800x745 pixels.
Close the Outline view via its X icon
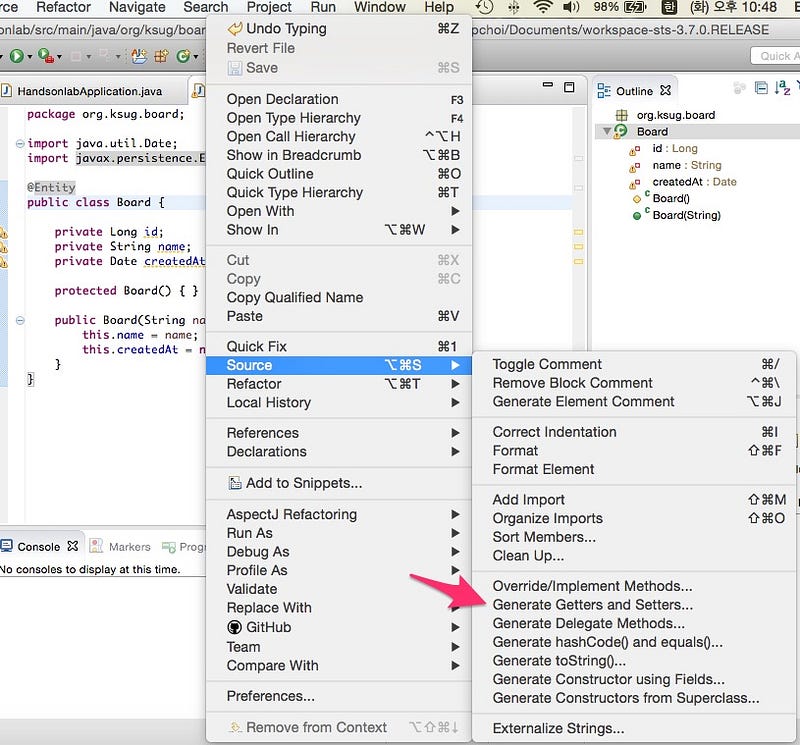tap(665, 90)
